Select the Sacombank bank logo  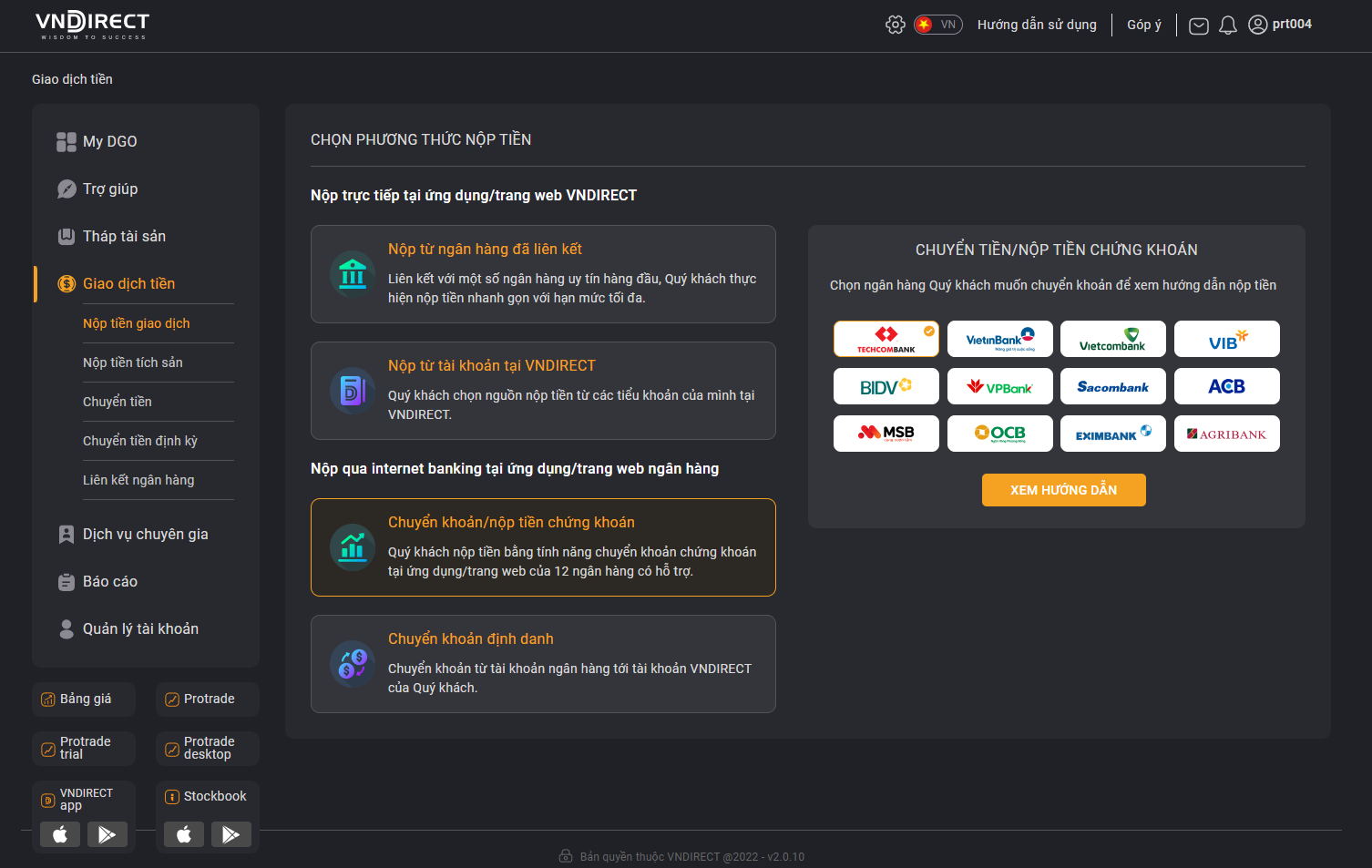pos(1113,386)
